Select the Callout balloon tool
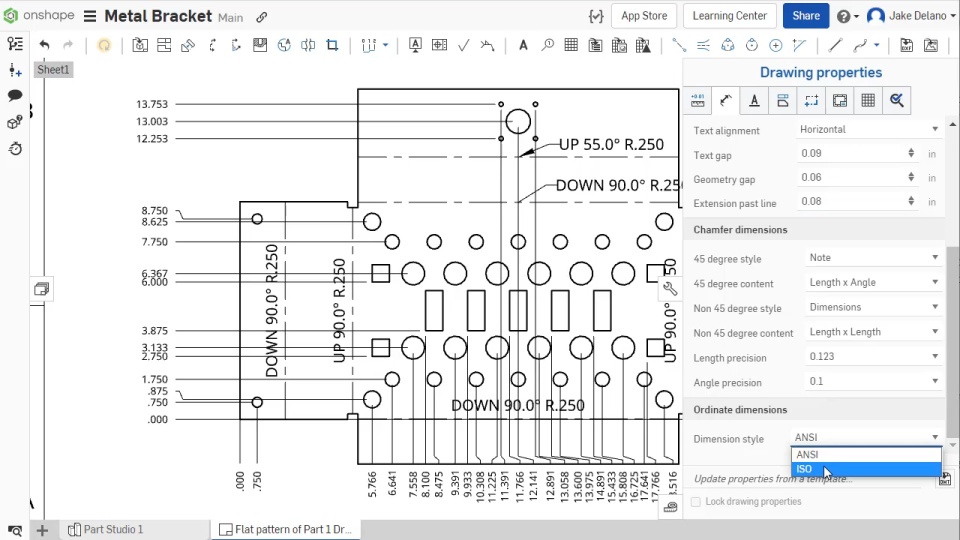The height and width of the screenshot is (540, 960). click(x=547, y=45)
